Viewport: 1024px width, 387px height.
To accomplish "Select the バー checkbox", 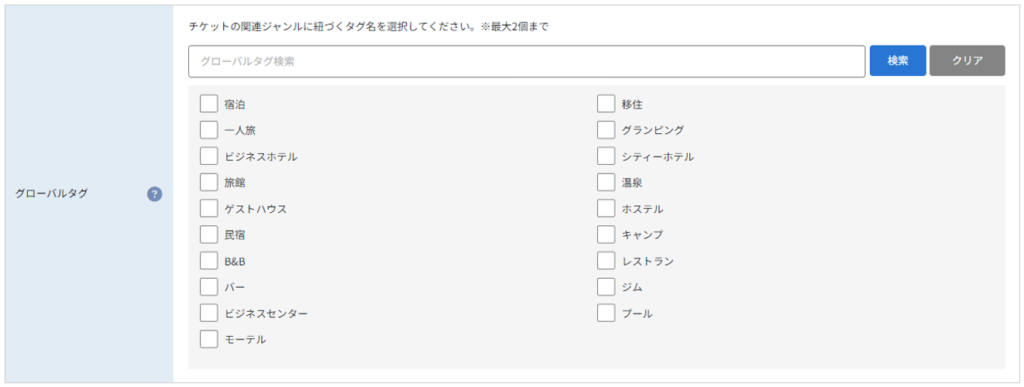I will 208,286.
